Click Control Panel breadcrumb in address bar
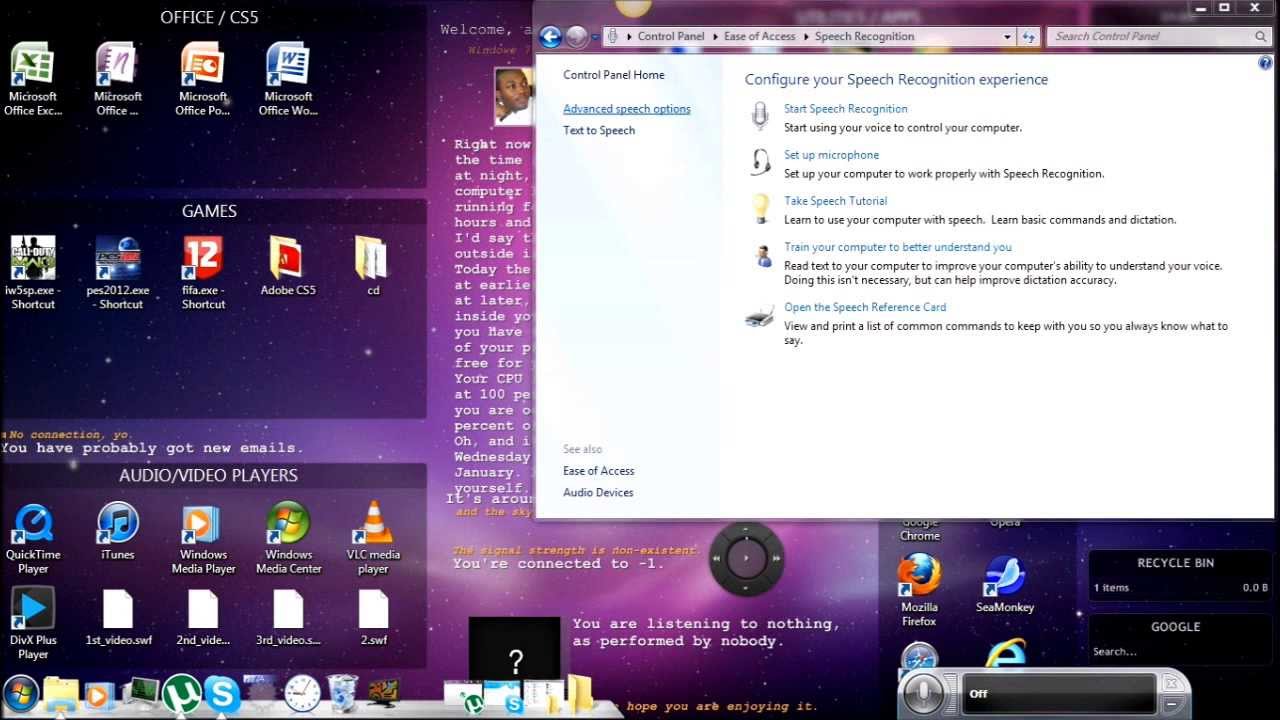1280x720 pixels. point(671,36)
